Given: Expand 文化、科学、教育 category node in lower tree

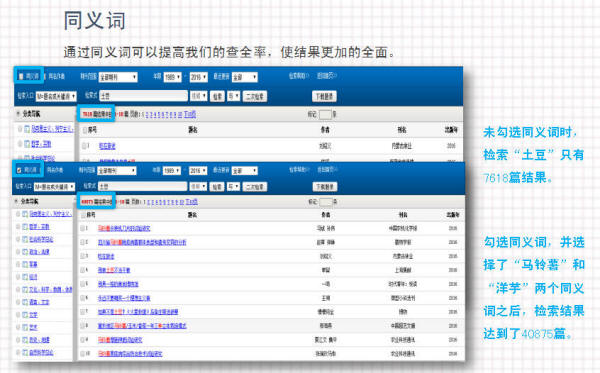Looking at the screenshot, I should pos(18,290).
